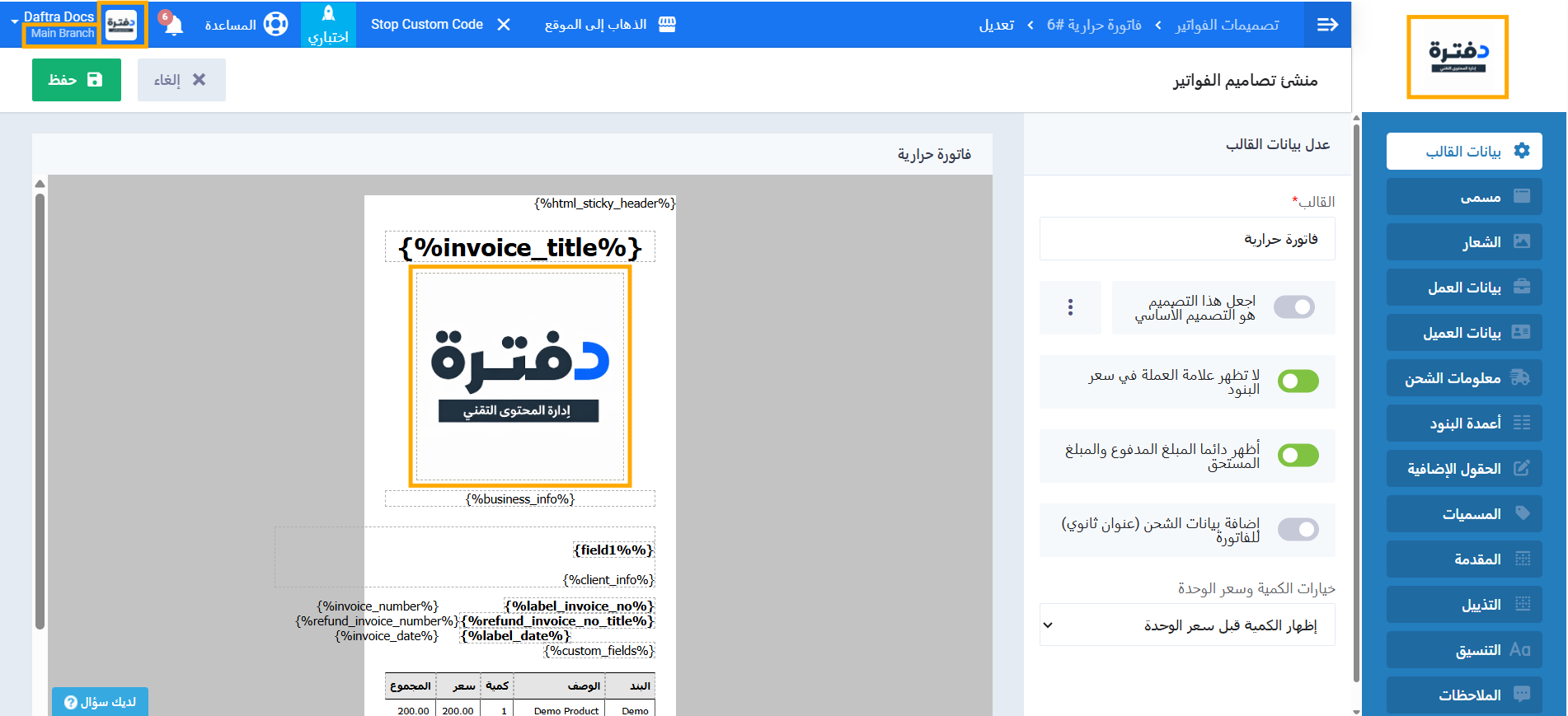Image resolution: width=1568 pixels, height=716 pixels.
Task: Open the three-dot options menu icon
Action: coord(1070,307)
